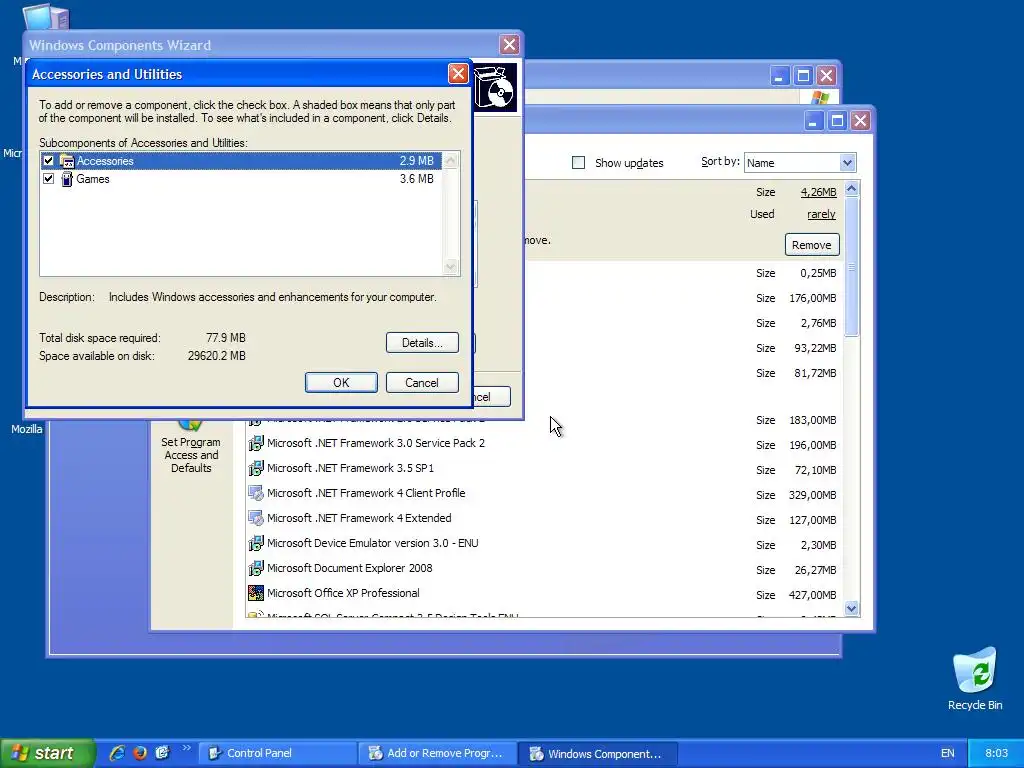Click the 3.6 MB Games size
Image resolution: width=1024 pixels, height=768 pixels.
(x=417, y=179)
